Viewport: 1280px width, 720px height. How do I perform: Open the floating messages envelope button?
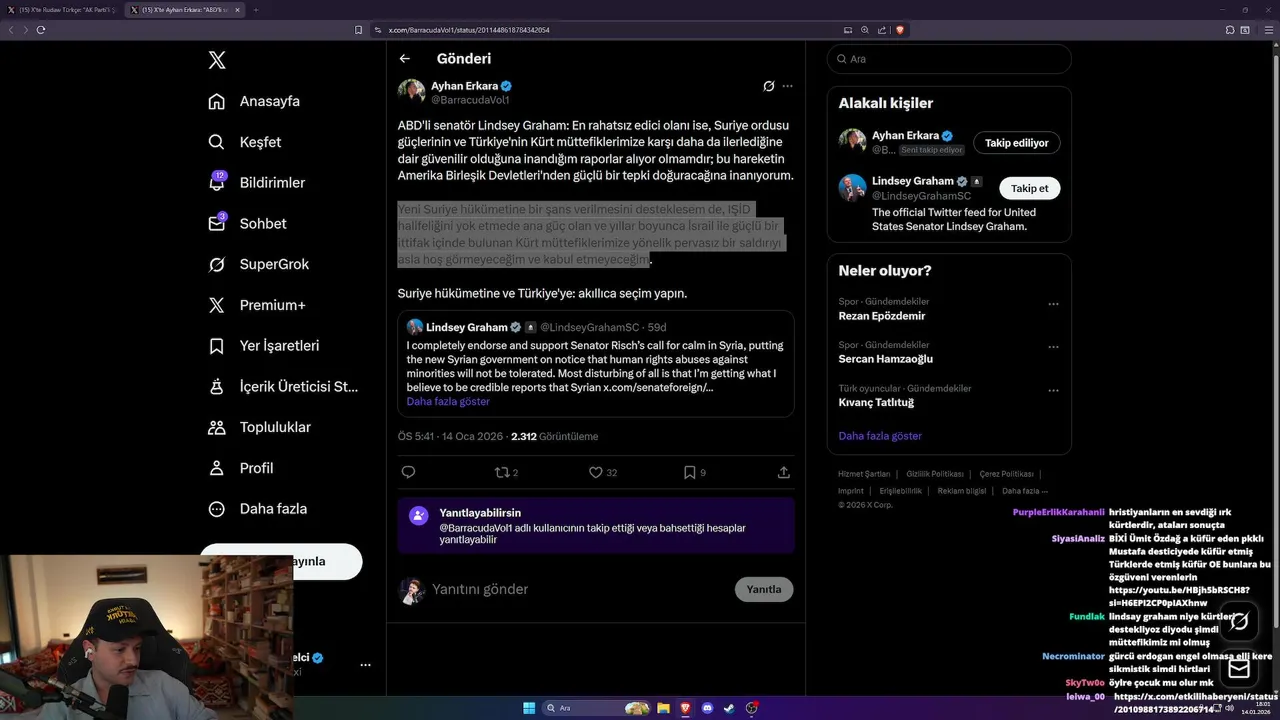pos(1239,668)
